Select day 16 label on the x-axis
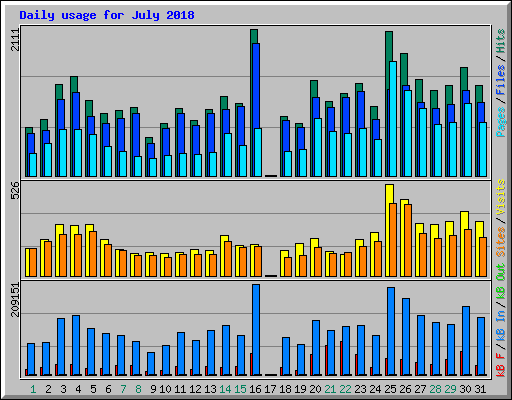512x400 pixels. coord(255,389)
